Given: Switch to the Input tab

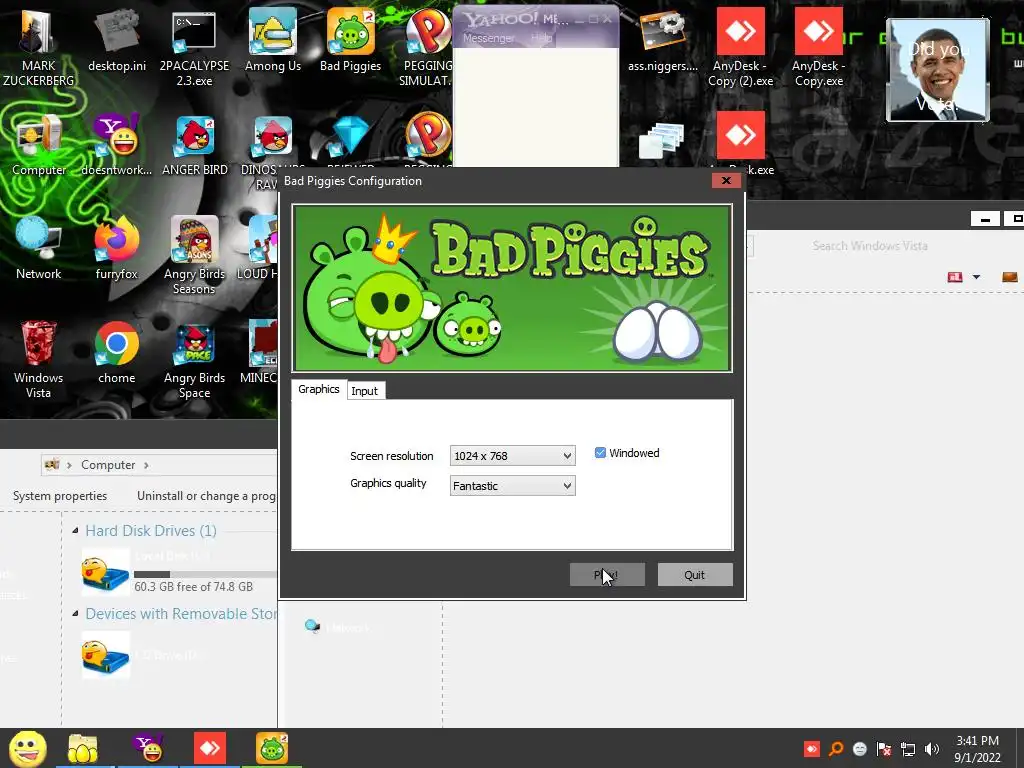Looking at the screenshot, I should point(365,391).
